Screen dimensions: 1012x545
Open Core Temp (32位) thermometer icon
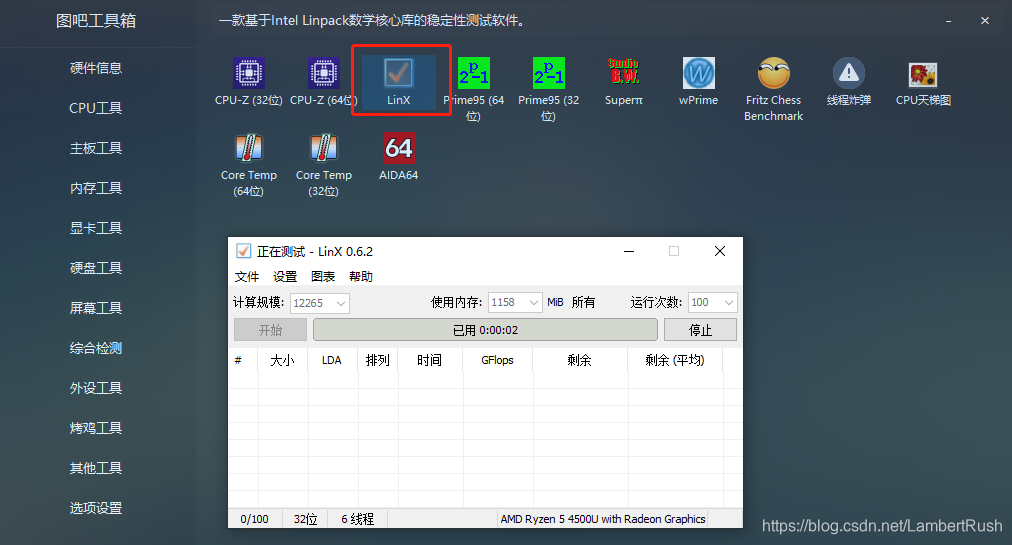point(323,148)
